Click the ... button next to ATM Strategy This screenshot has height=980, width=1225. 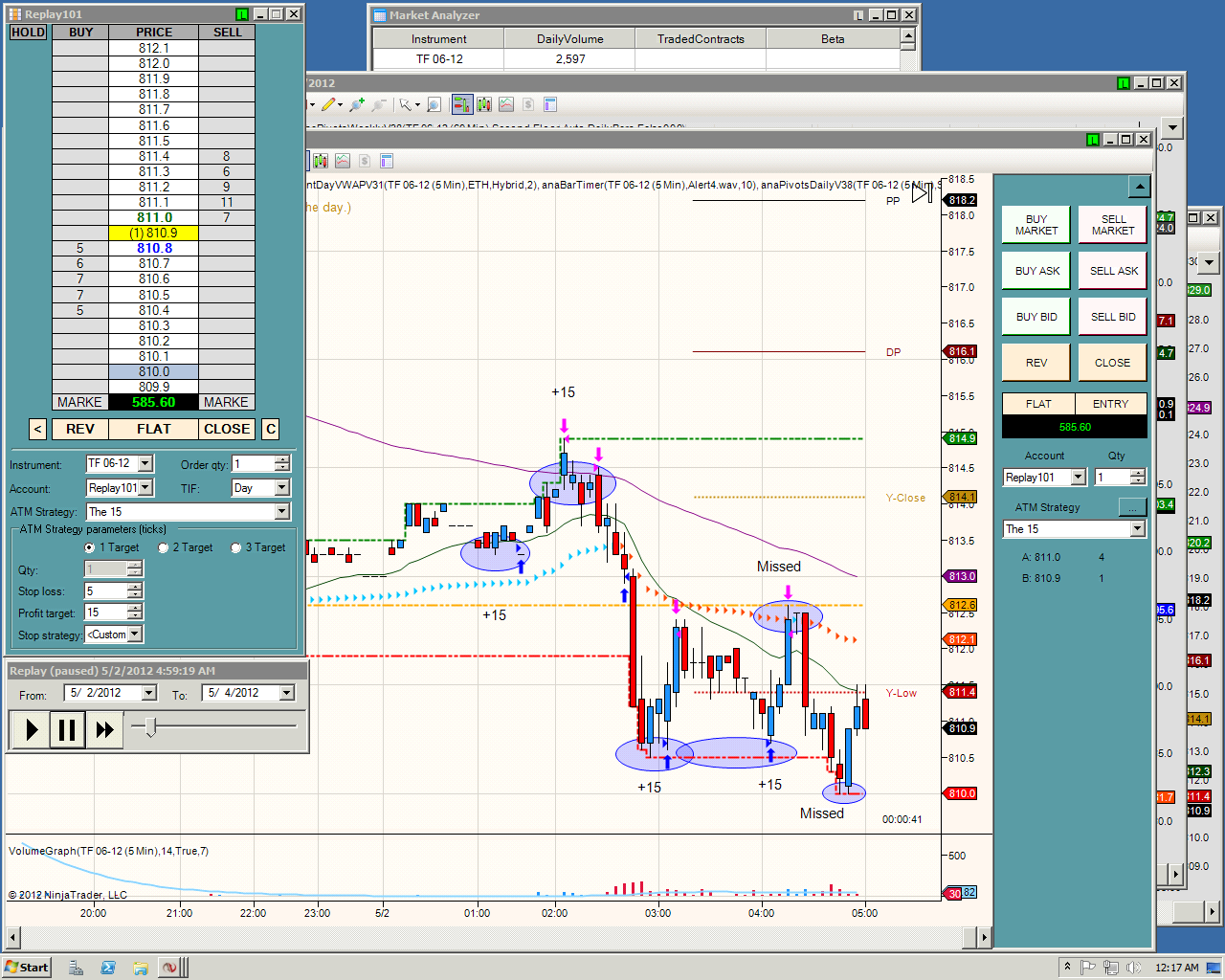tap(1132, 507)
